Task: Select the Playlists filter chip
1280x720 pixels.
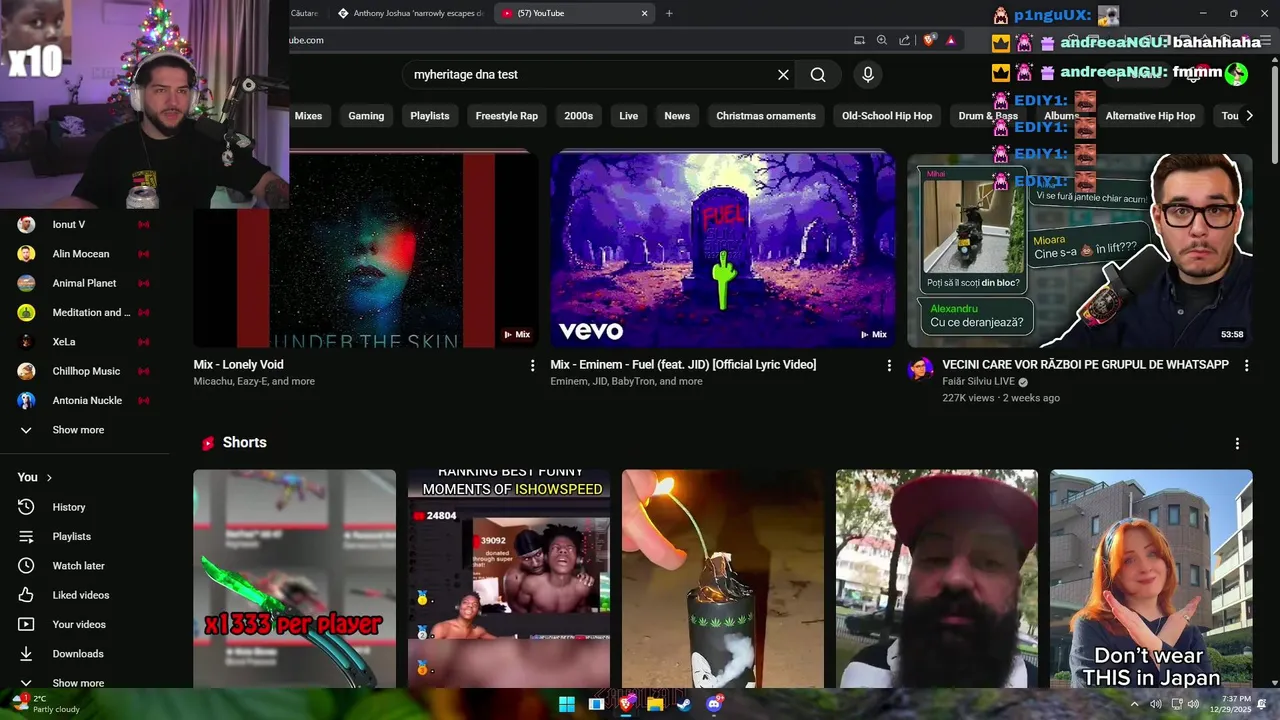Action: click(x=430, y=116)
